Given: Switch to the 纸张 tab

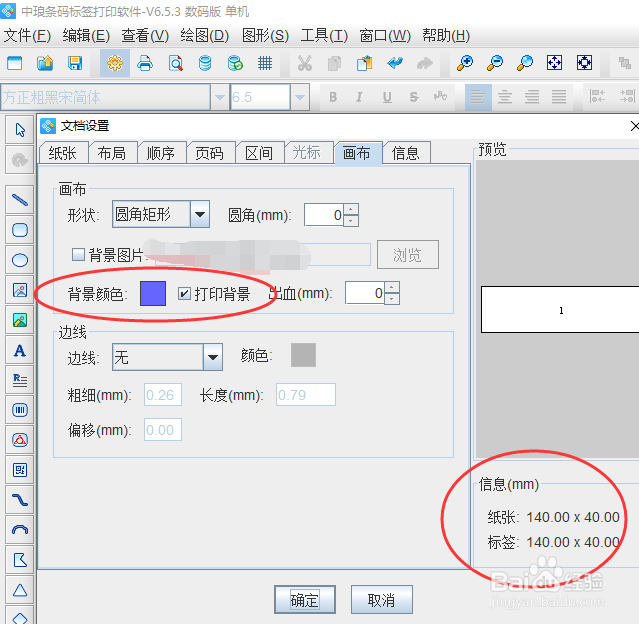Looking at the screenshot, I should pos(63,153).
